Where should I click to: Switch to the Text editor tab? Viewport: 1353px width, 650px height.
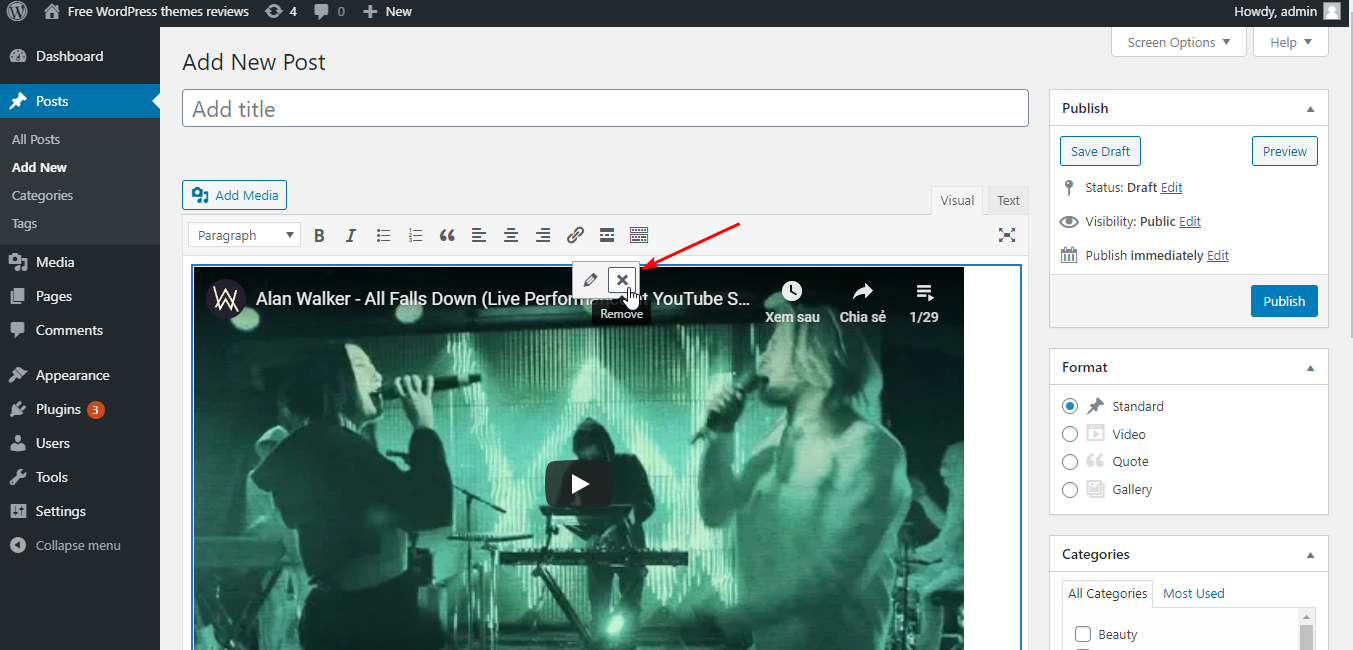pos(1008,200)
